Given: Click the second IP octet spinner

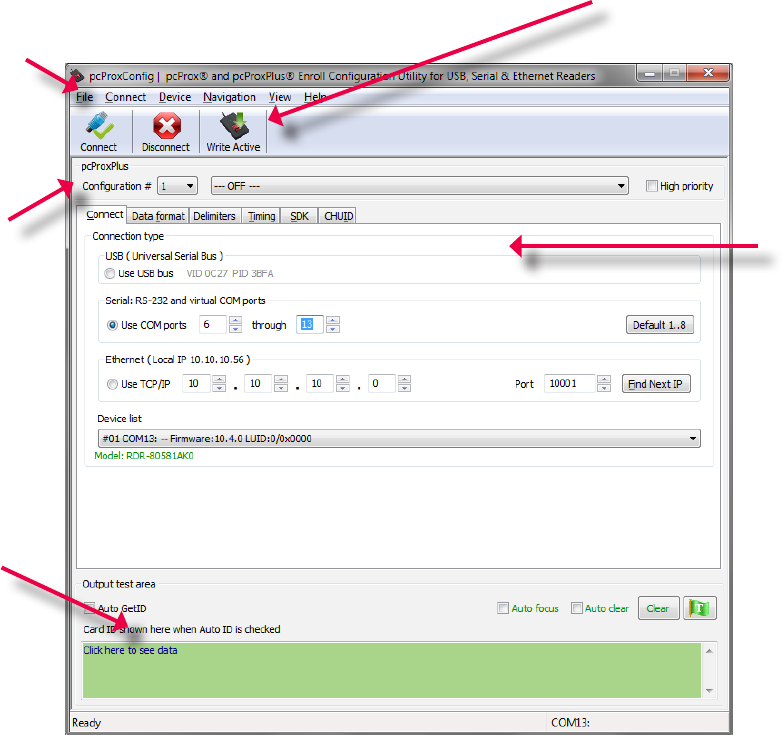Looking at the screenshot, I should pyautogui.click(x=281, y=384).
